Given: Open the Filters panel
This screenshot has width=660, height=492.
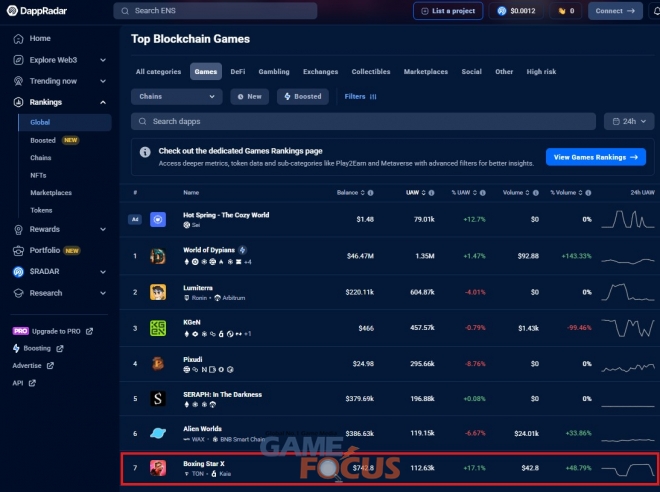Looking at the screenshot, I should click(x=360, y=97).
